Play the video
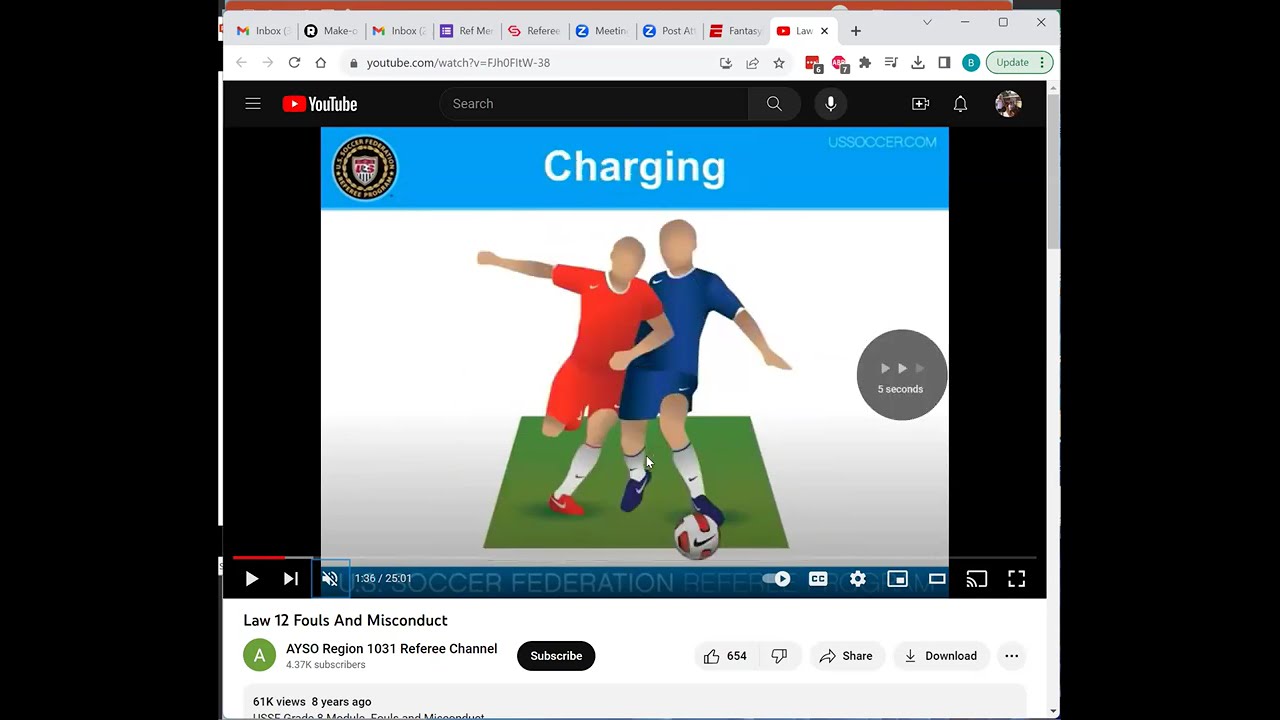Viewport: 1280px width, 720px height. (252, 579)
